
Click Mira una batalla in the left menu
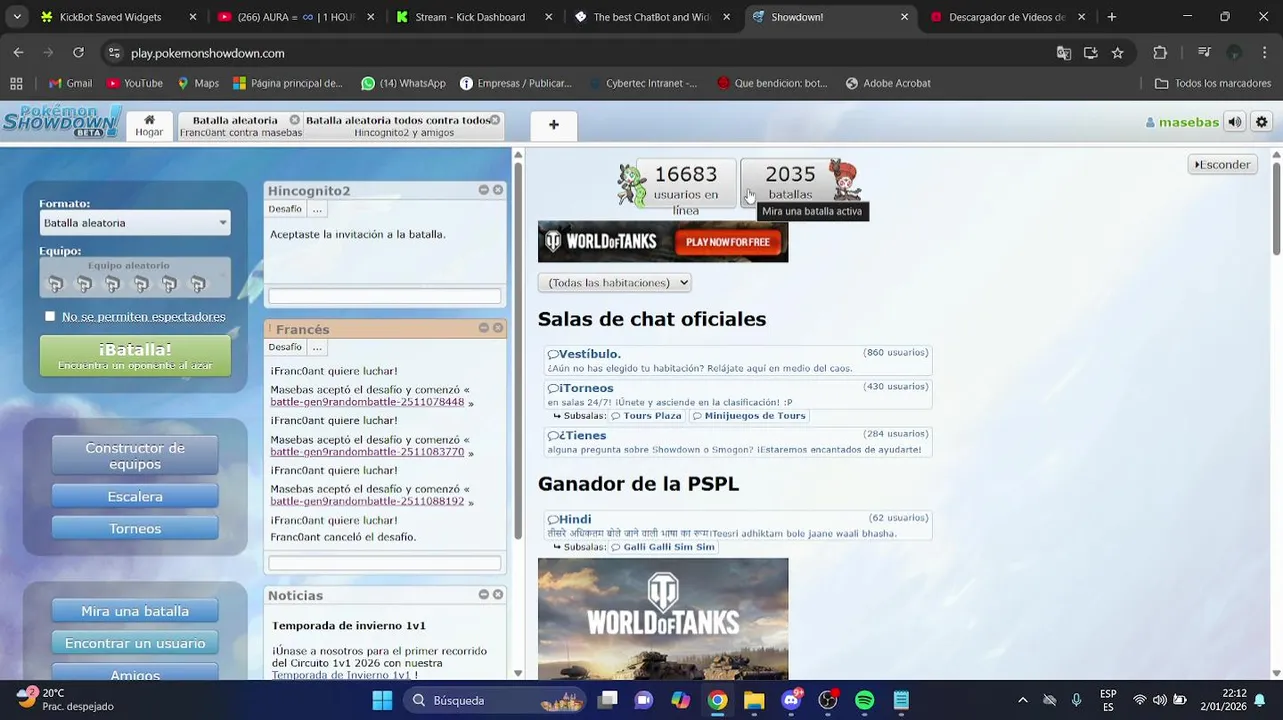tap(135, 611)
